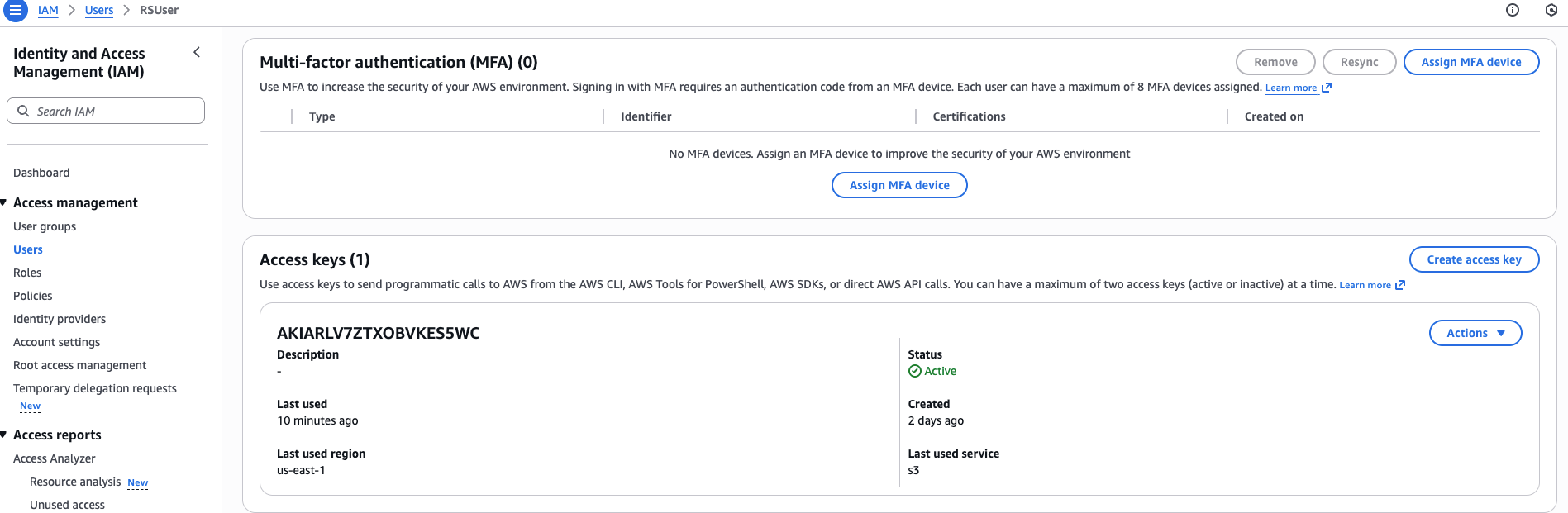Open Roles in the sidebar
Screen dimensions: 1568x513
pos(27,273)
